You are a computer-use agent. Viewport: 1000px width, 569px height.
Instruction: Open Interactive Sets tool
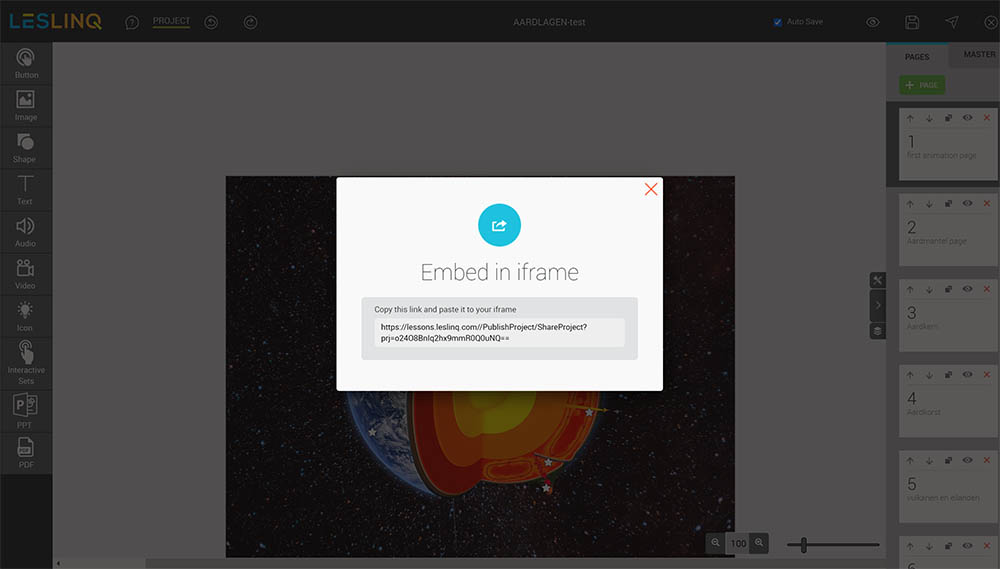(x=26, y=362)
